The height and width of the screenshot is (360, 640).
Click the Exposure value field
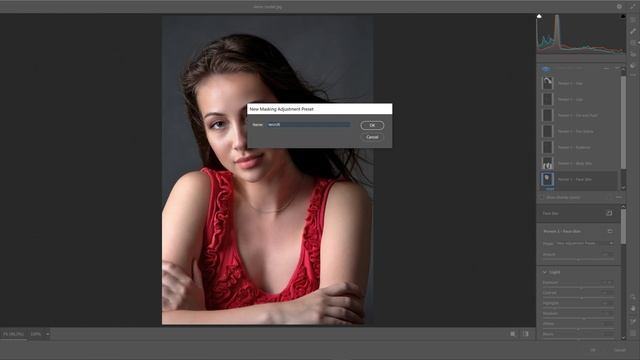607,282
